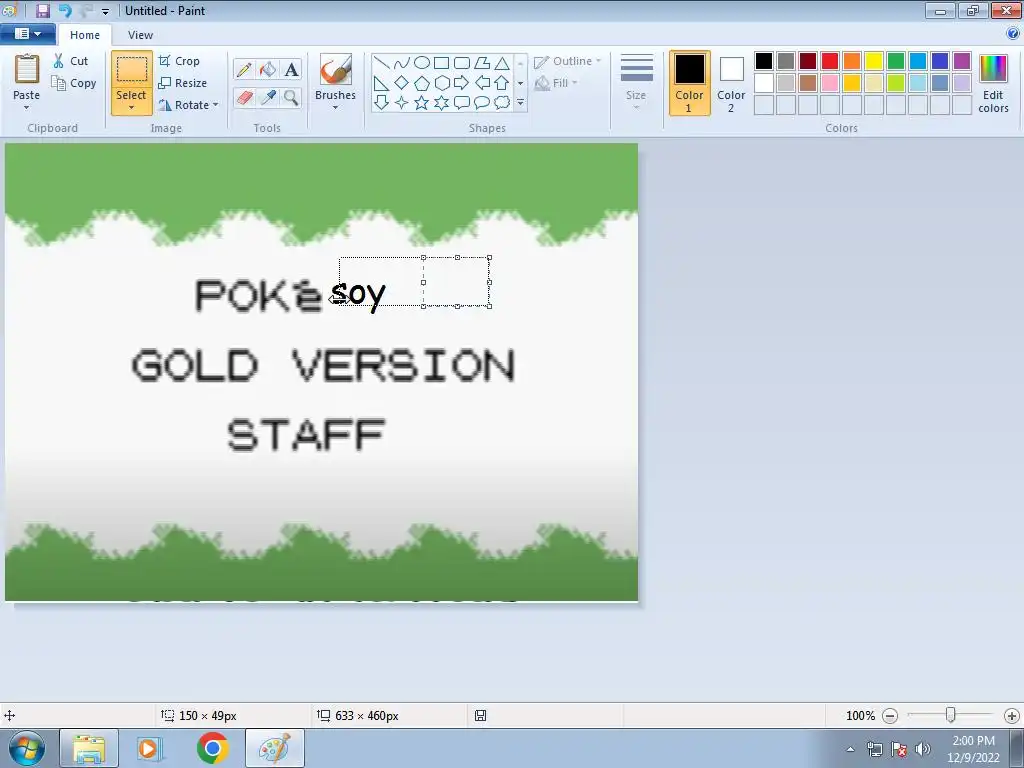Select the Pentagon shape
This screenshot has height=768, width=1024.
pos(422,83)
